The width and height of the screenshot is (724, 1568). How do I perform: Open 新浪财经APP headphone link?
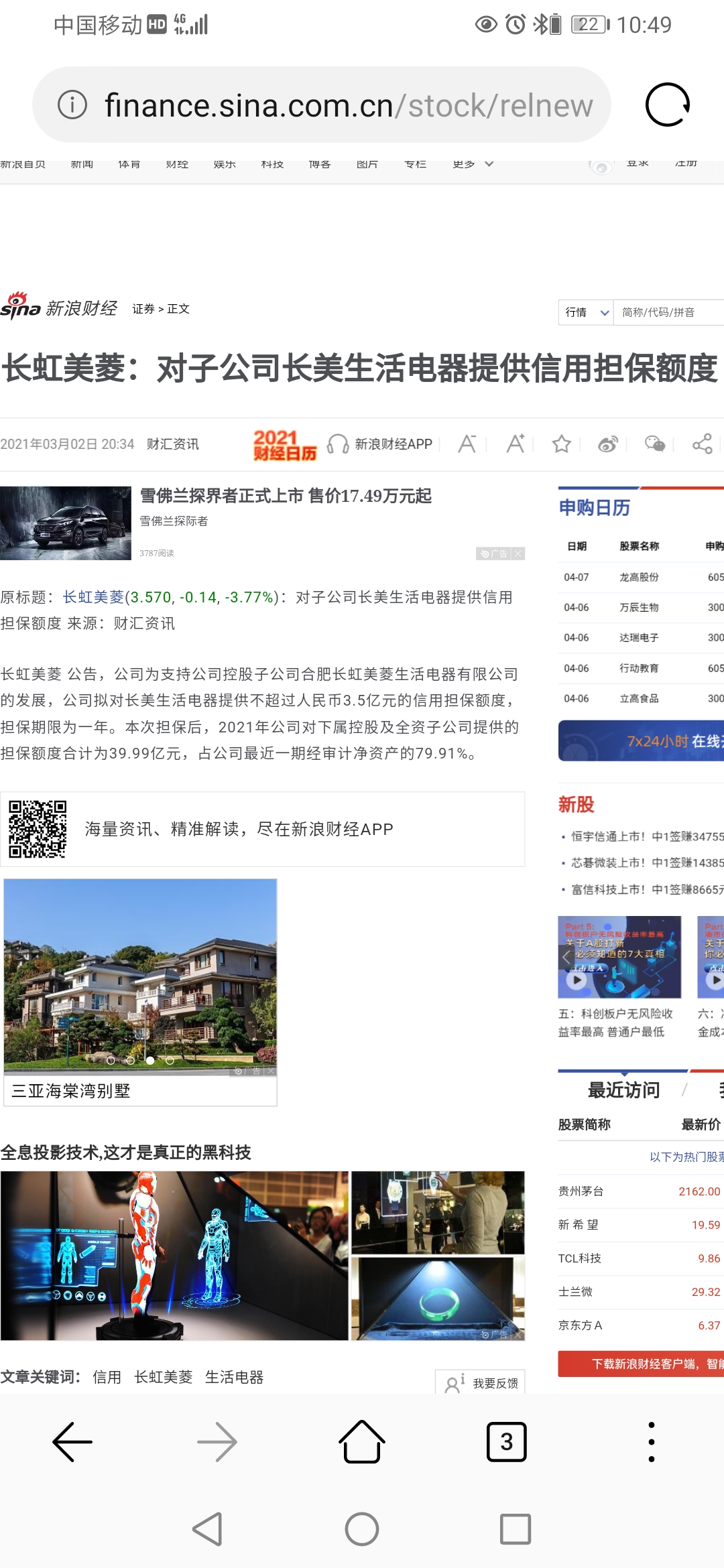tap(380, 444)
